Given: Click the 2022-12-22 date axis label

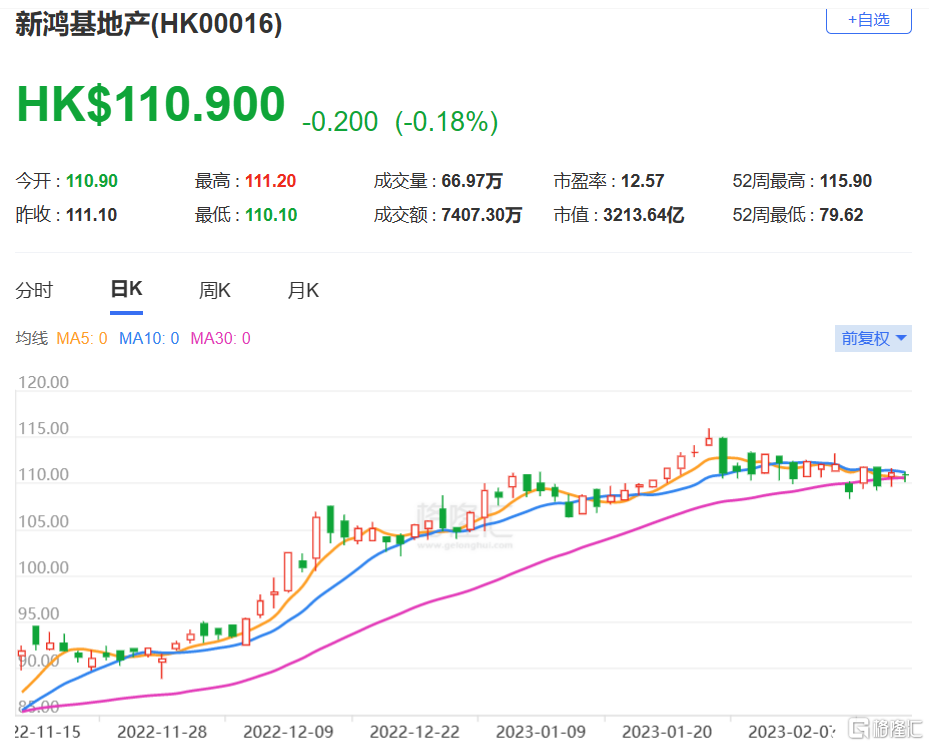Looking at the screenshot, I should 414,732.
